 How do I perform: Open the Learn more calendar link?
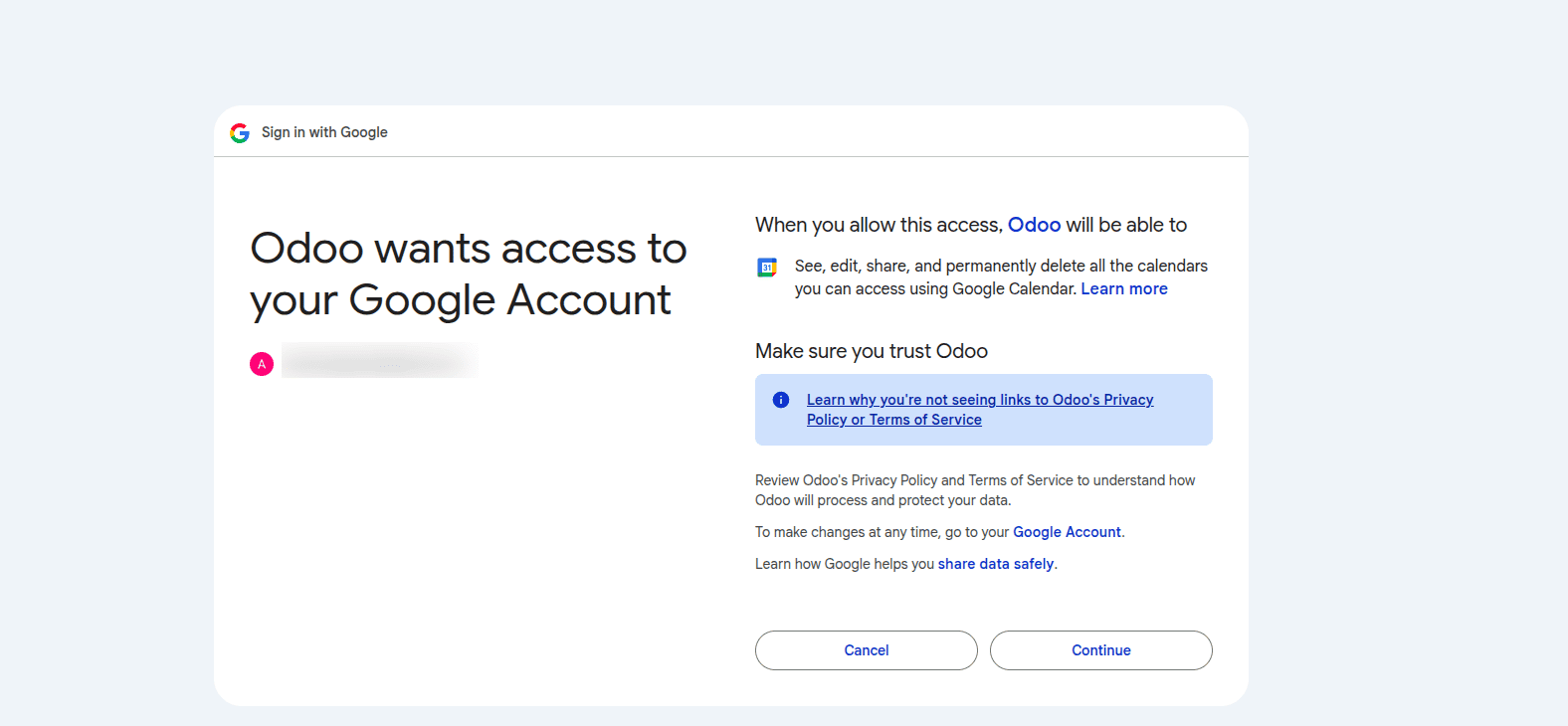tap(1124, 289)
